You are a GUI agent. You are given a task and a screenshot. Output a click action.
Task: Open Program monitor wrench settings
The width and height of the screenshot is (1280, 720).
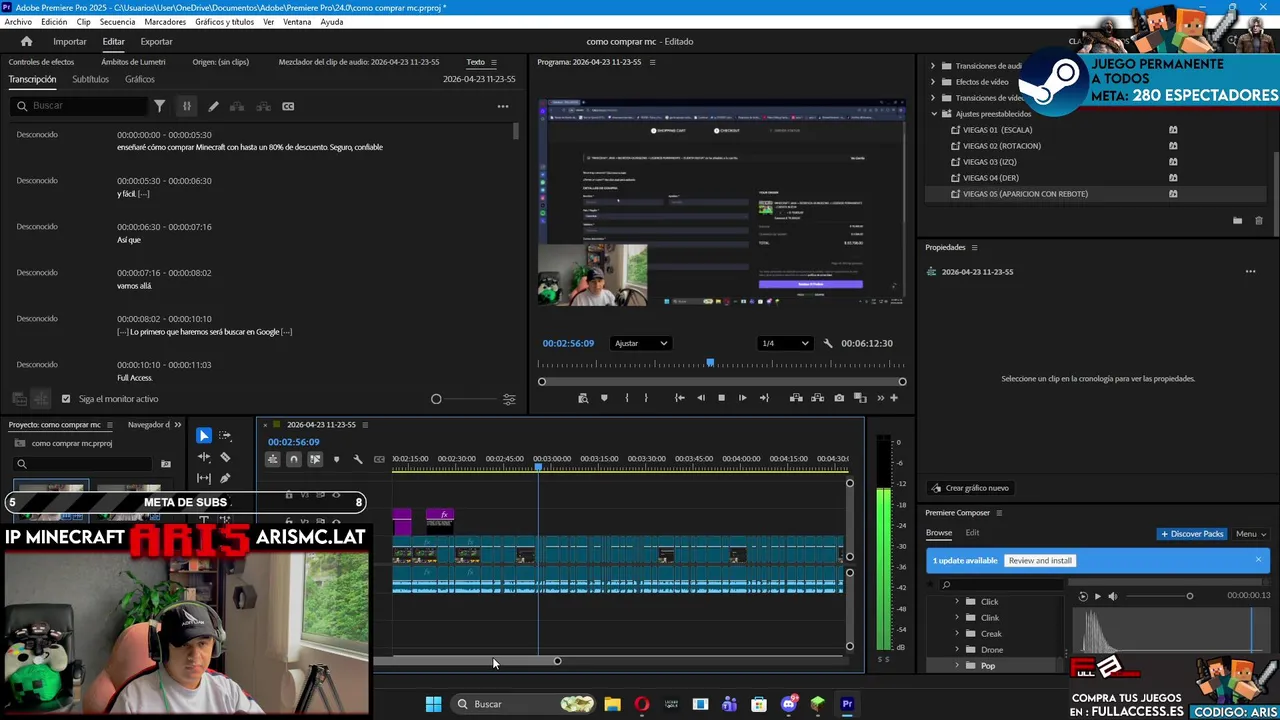828,343
